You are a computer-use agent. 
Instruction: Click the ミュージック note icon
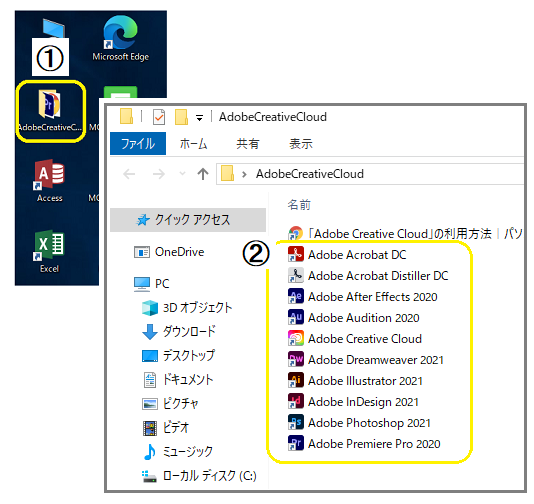150,452
